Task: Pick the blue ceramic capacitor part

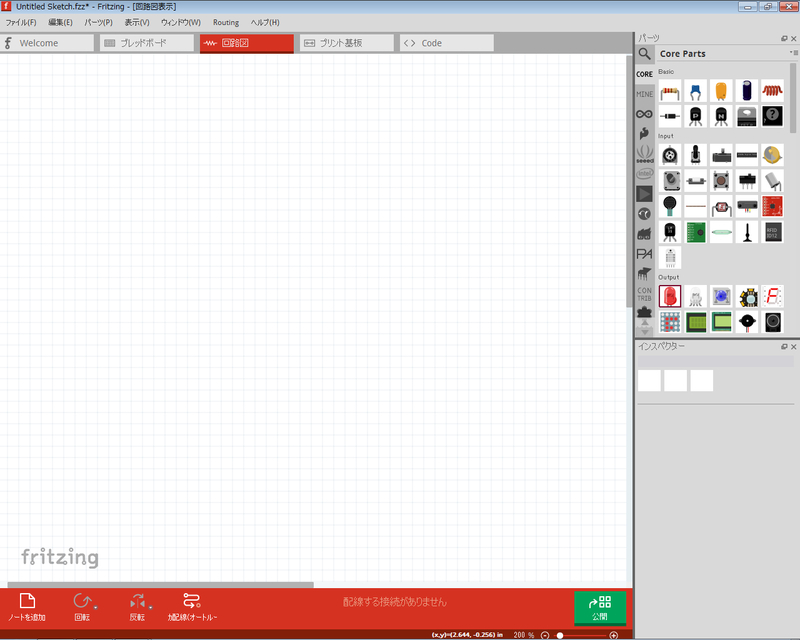Action: point(695,92)
